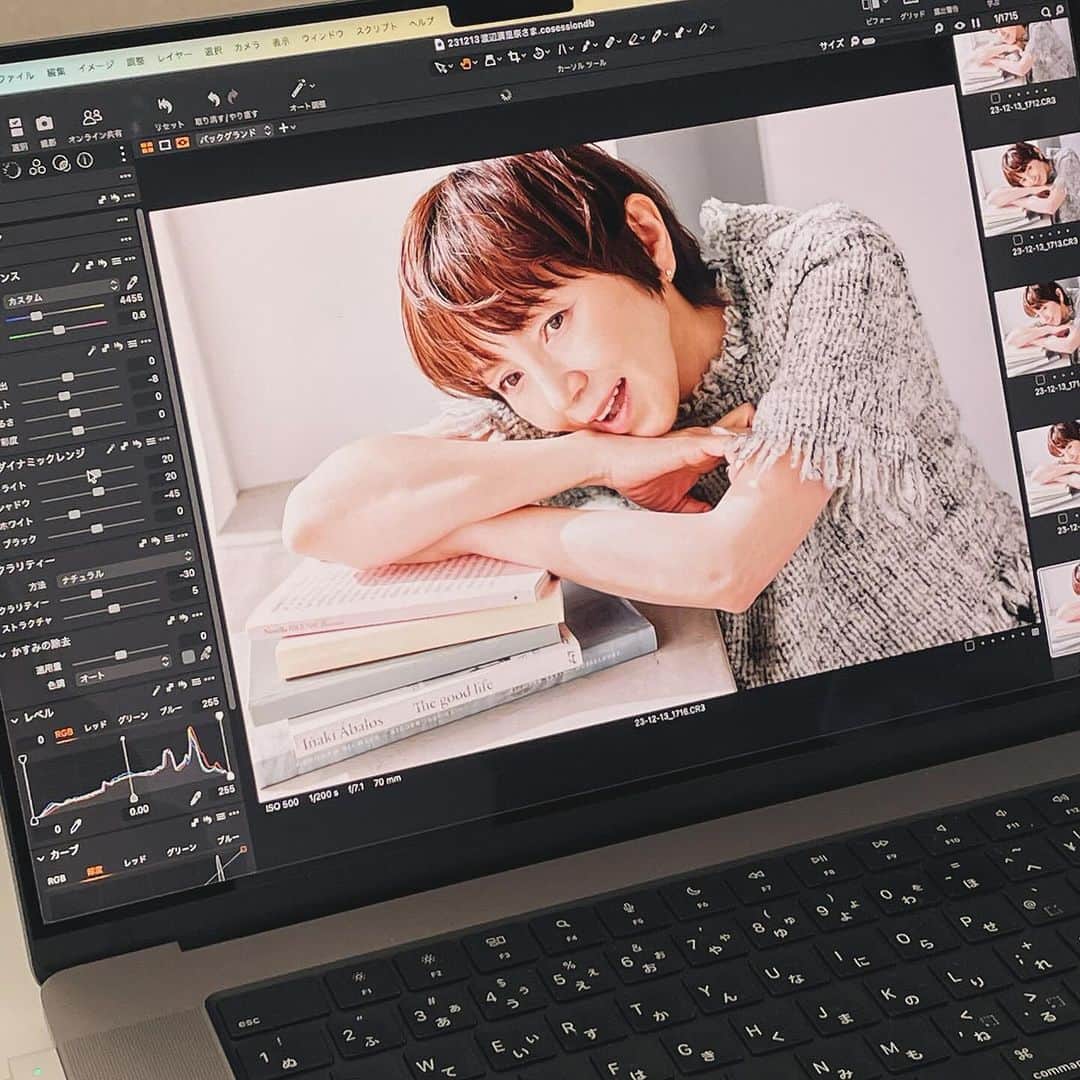
Task: Select the 23-12-13_1713.CR3 thumbnail
Action: pyautogui.click(x=1028, y=186)
